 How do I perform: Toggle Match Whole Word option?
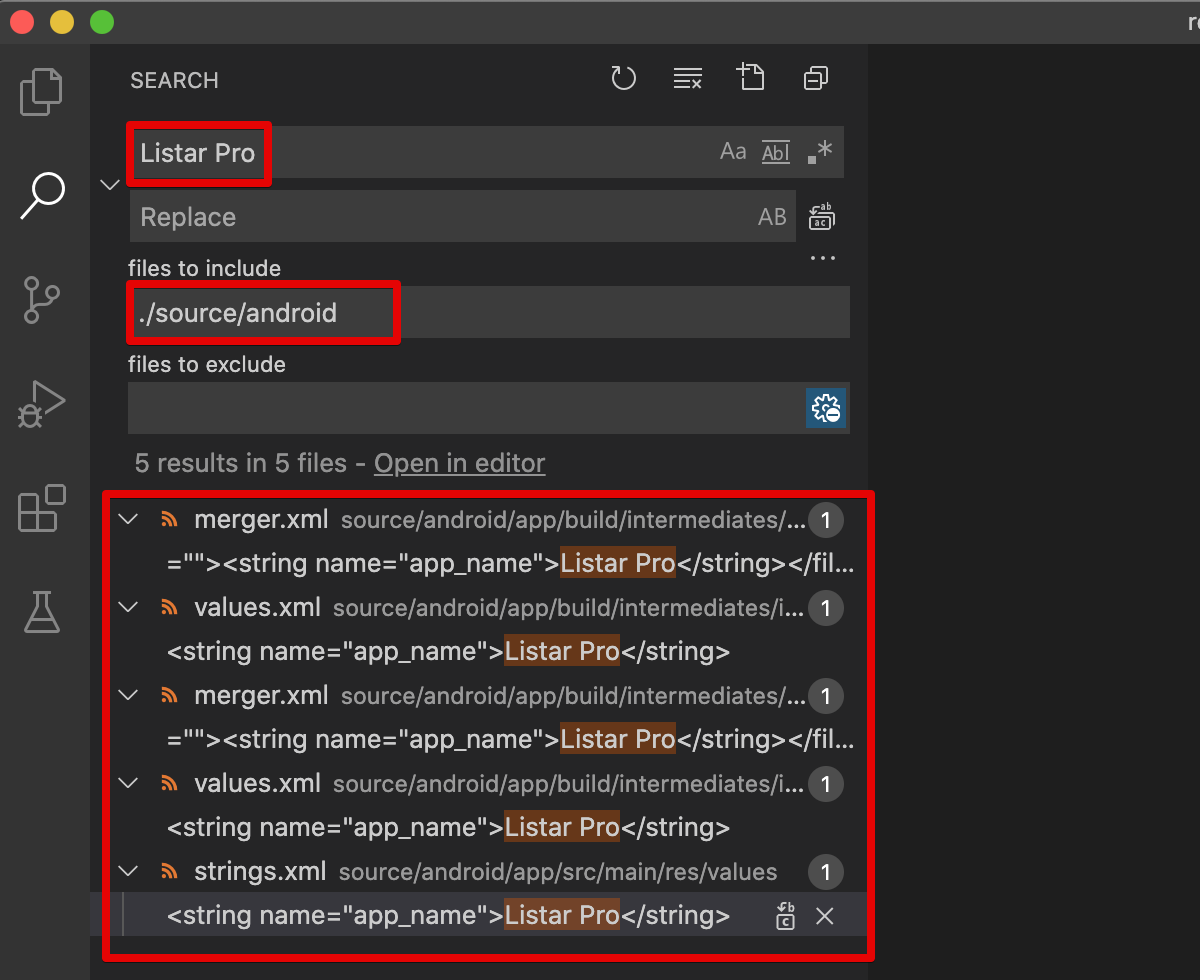coord(776,152)
